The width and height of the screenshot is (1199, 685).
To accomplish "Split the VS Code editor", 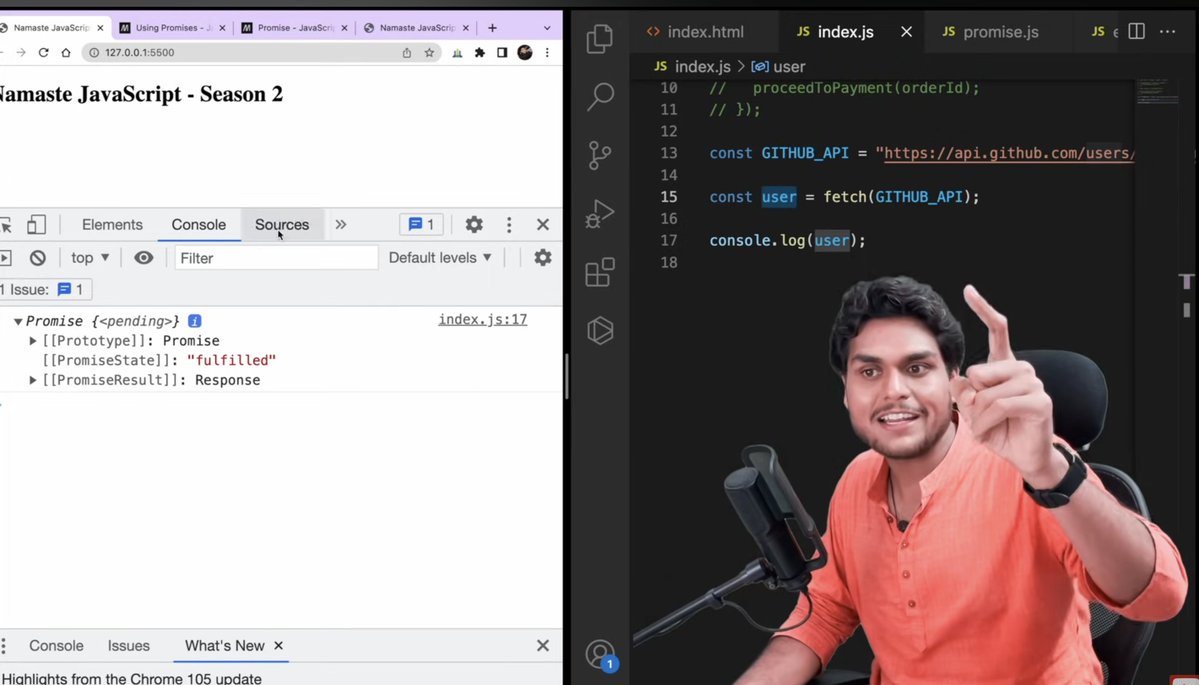I will [x=1136, y=31].
